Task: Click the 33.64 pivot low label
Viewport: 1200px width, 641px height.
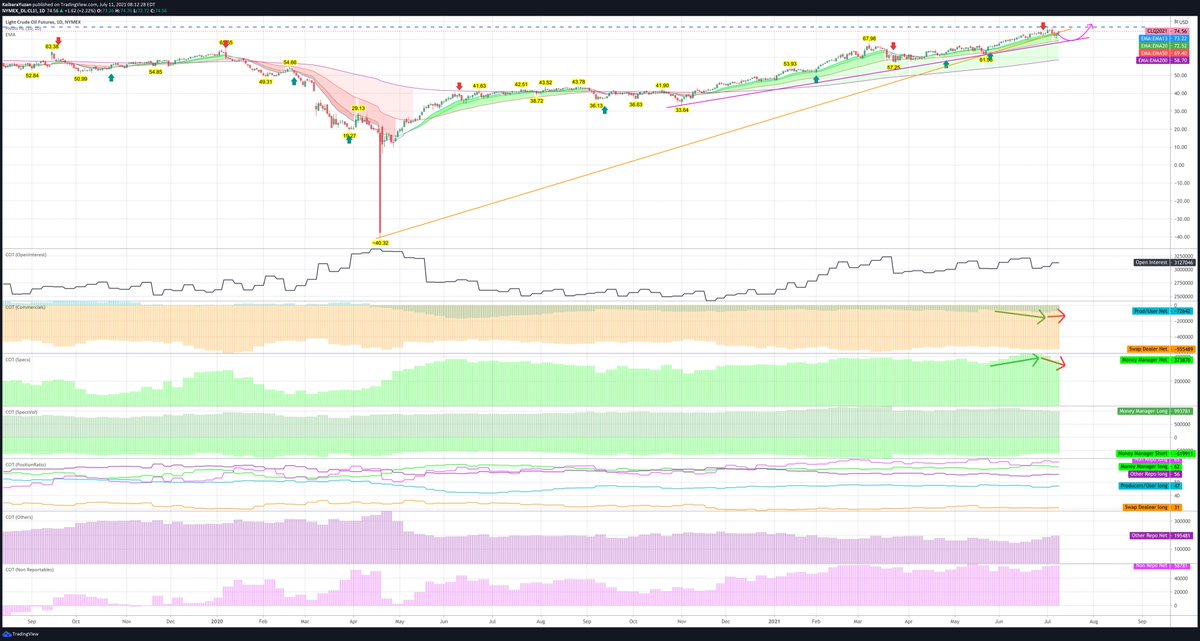Action: pyautogui.click(x=682, y=110)
